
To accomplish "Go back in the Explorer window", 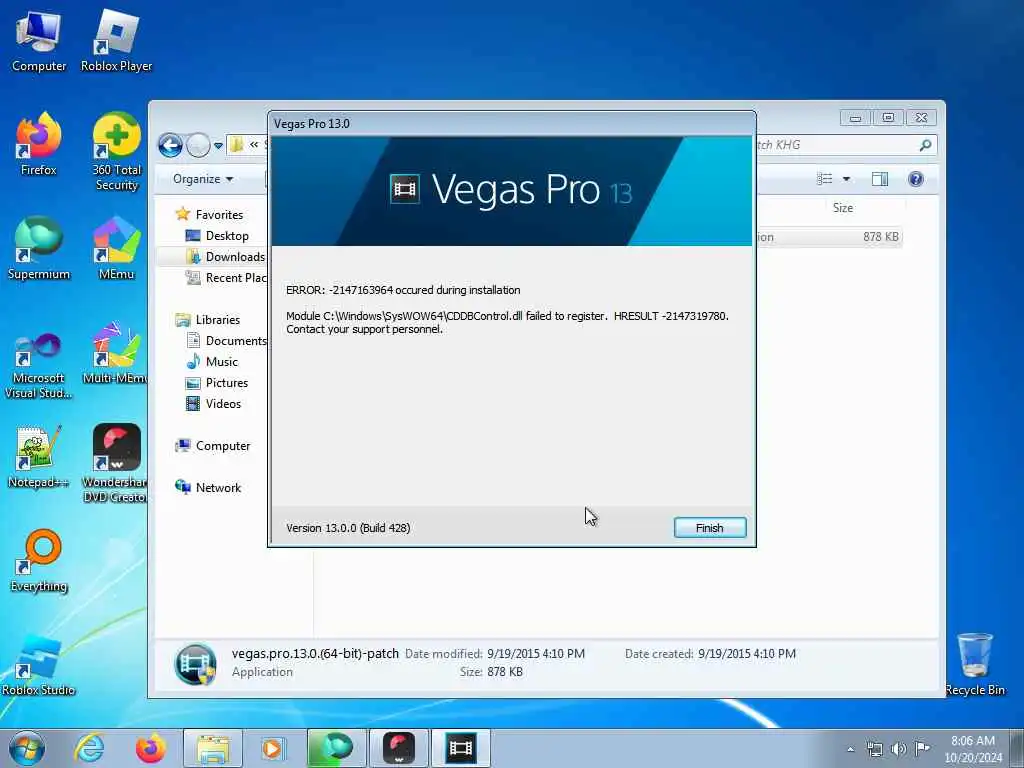I will pyautogui.click(x=170, y=145).
